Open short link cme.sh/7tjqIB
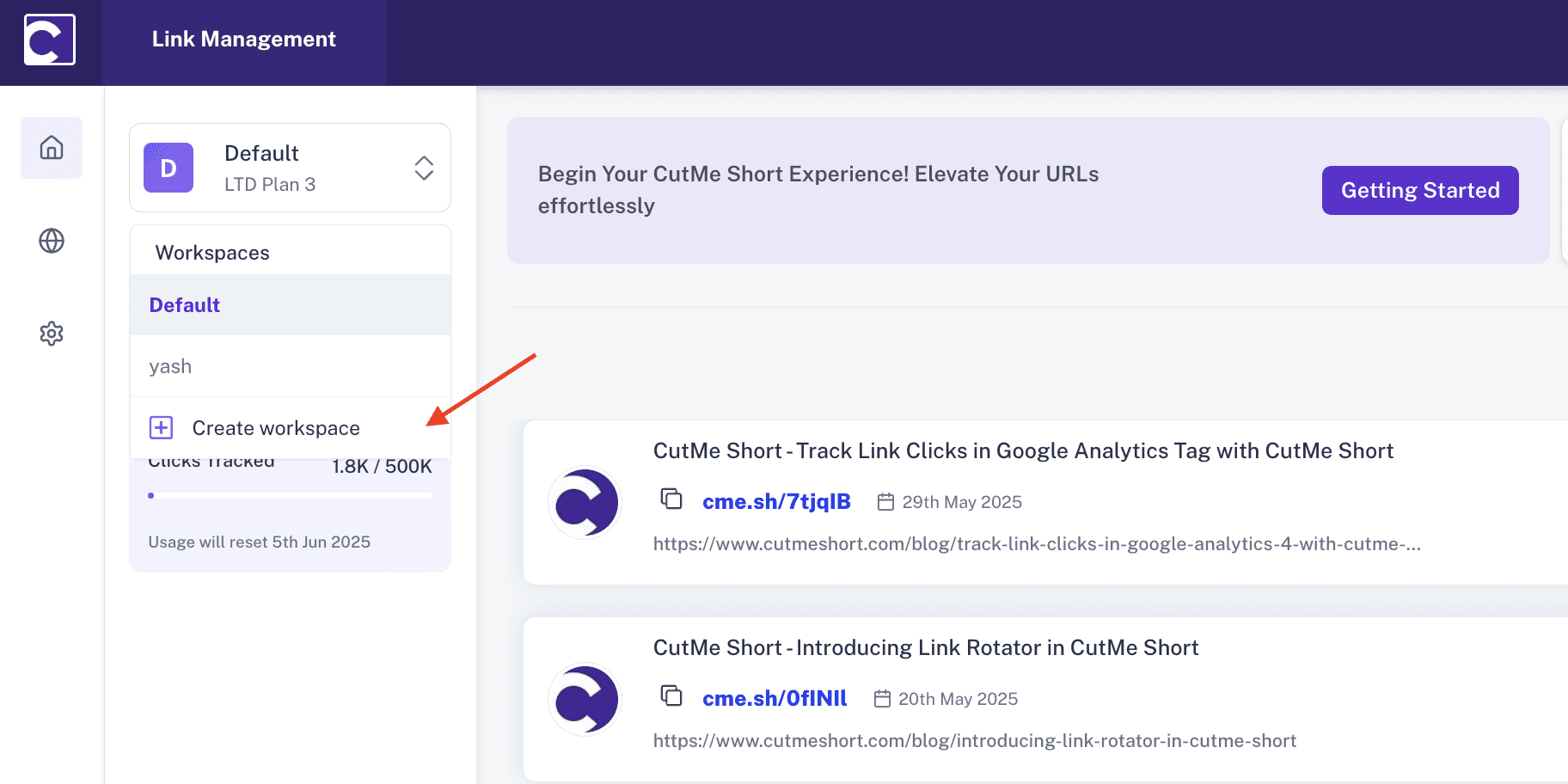Image resolution: width=1568 pixels, height=784 pixels. 776,501
